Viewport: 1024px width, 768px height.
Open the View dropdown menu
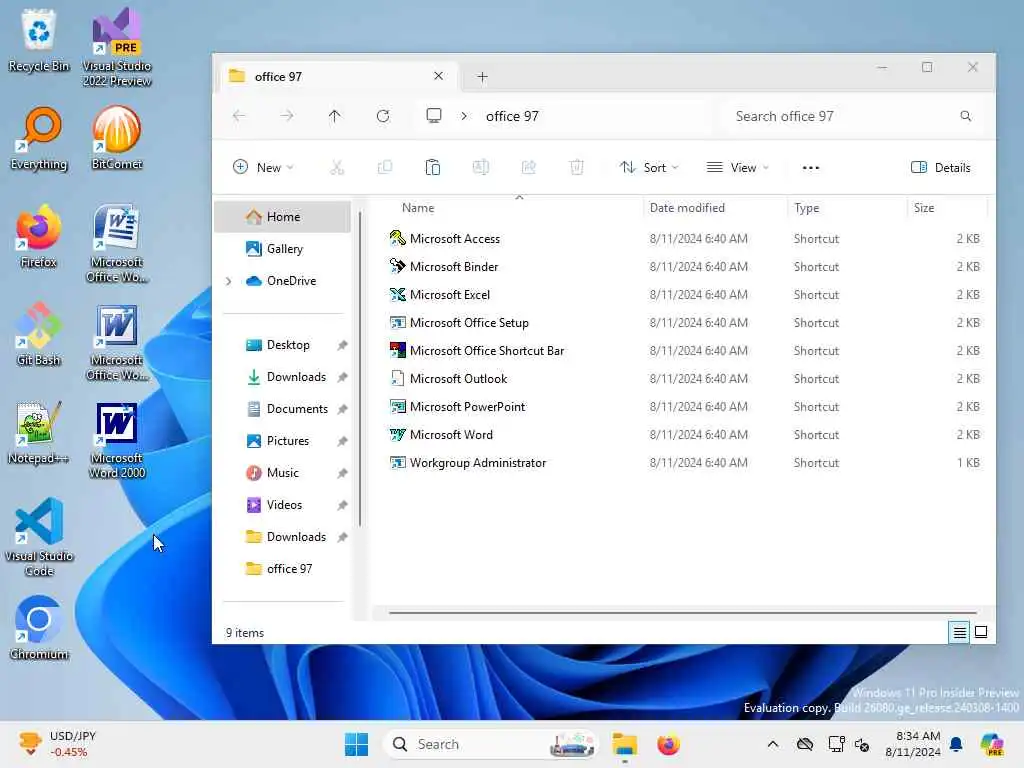[738, 168]
